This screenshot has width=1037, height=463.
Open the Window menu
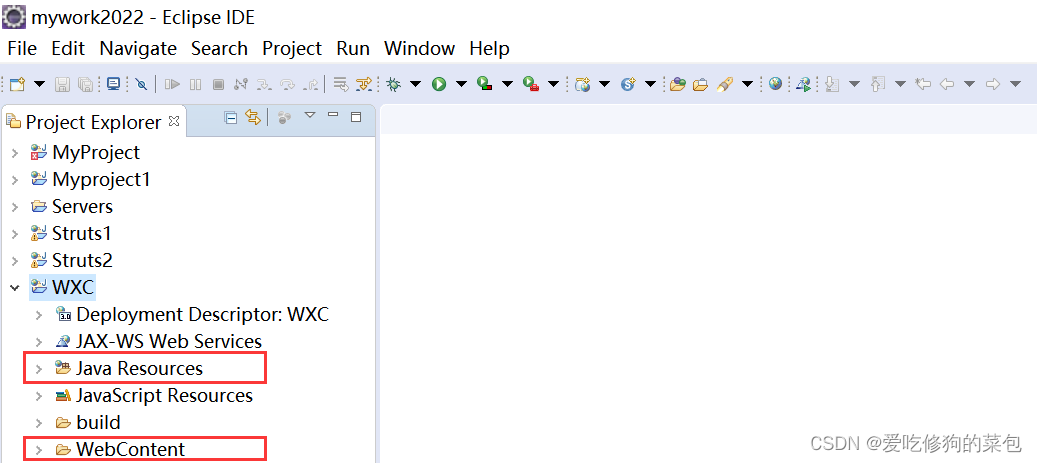click(419, 48)
